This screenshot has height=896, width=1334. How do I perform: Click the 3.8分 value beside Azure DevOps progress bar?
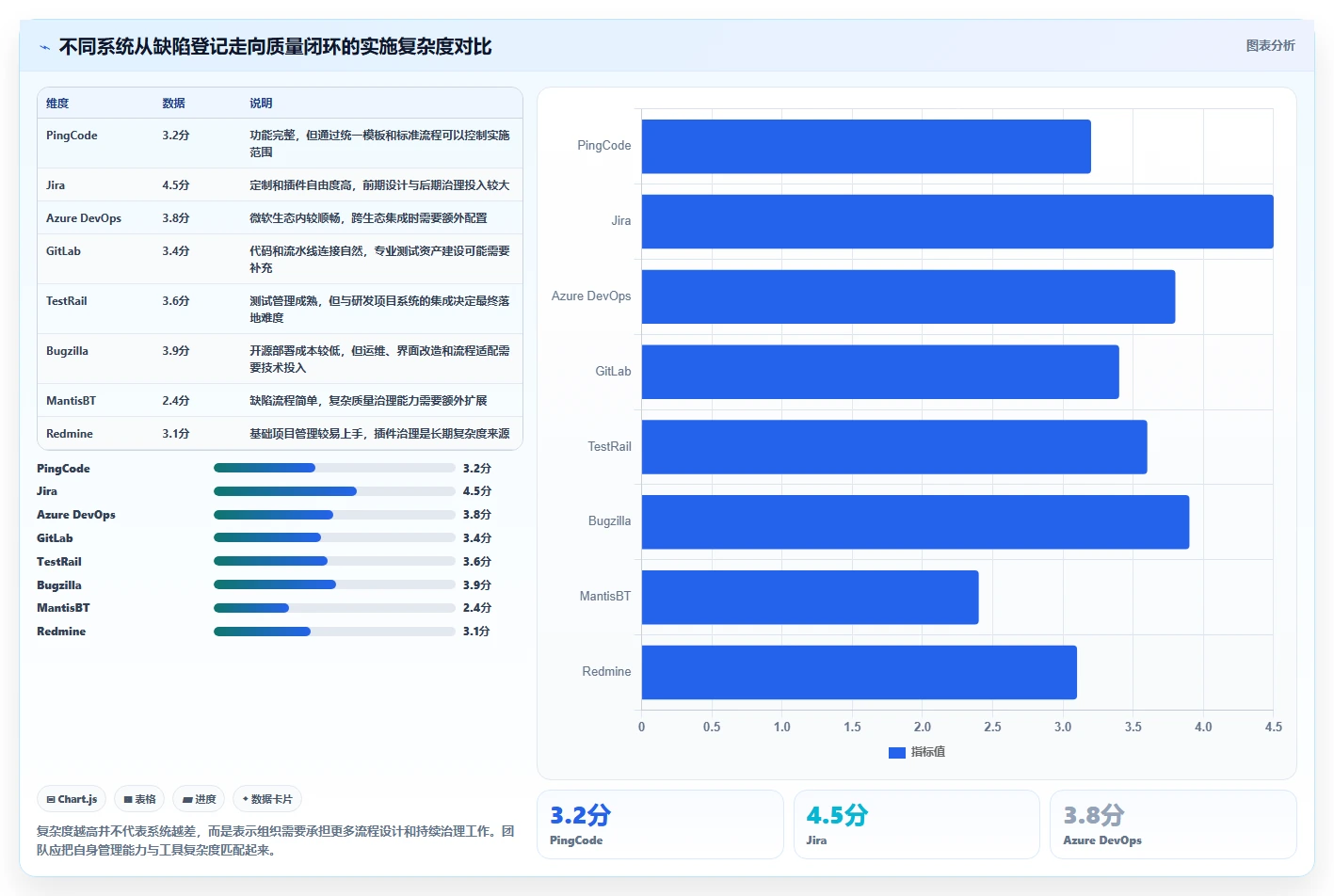(477, 515)
